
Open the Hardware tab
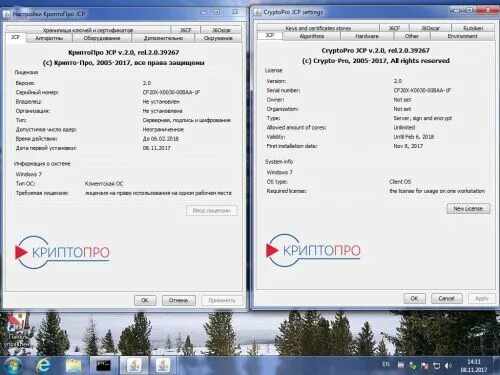(x=367, y=36)
